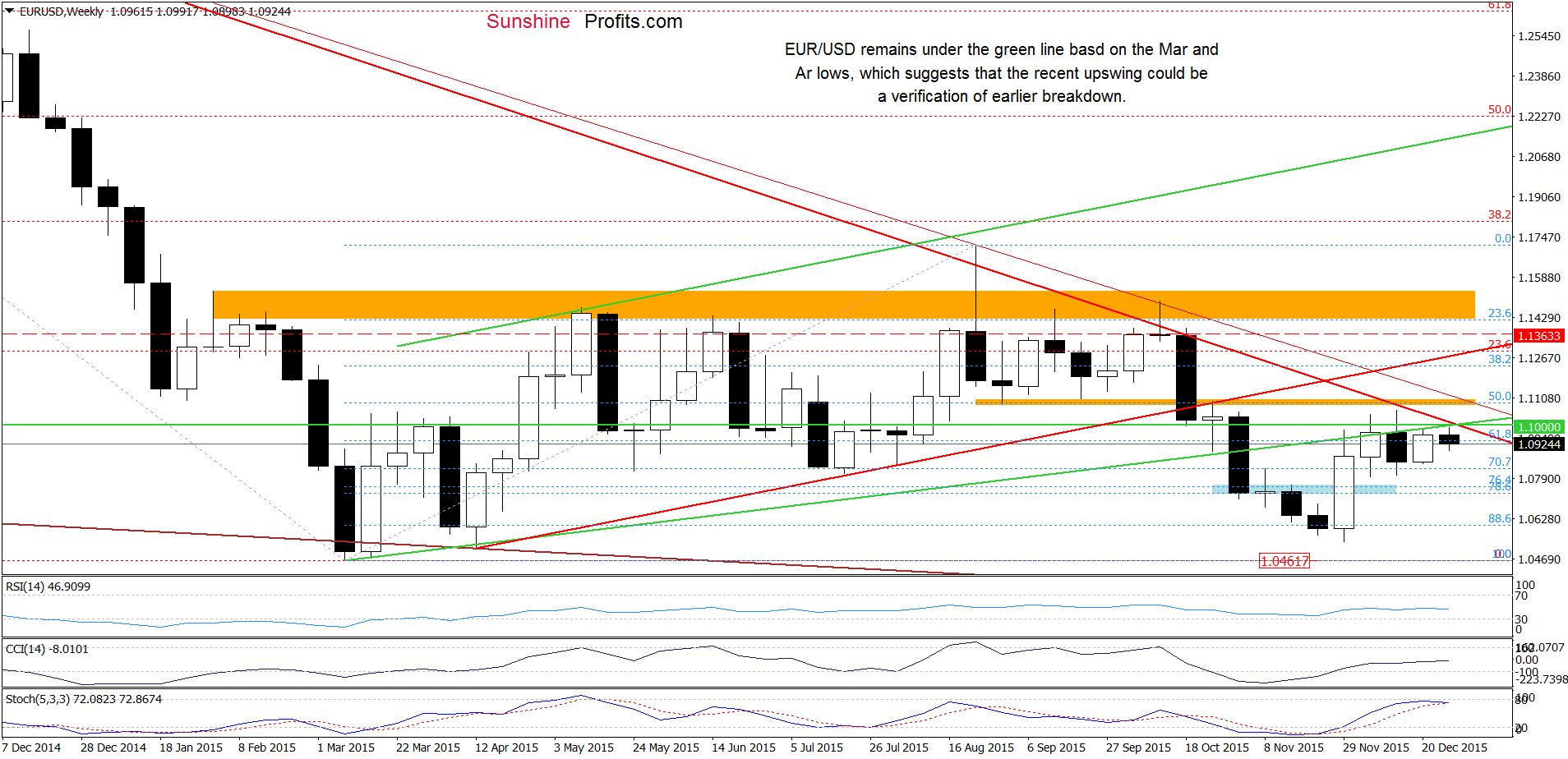Click the 1 Mar 2015 date label
This screenshot has width=1568, height=759.
(346, 747)
